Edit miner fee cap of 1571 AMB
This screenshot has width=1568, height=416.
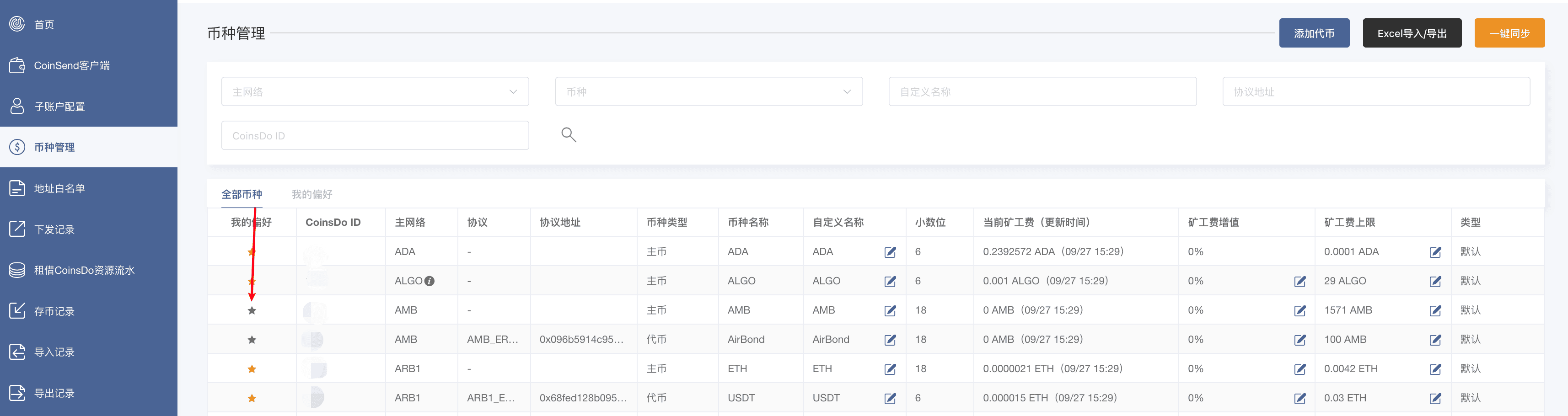pyautogui.click(x=1435, y=310)
